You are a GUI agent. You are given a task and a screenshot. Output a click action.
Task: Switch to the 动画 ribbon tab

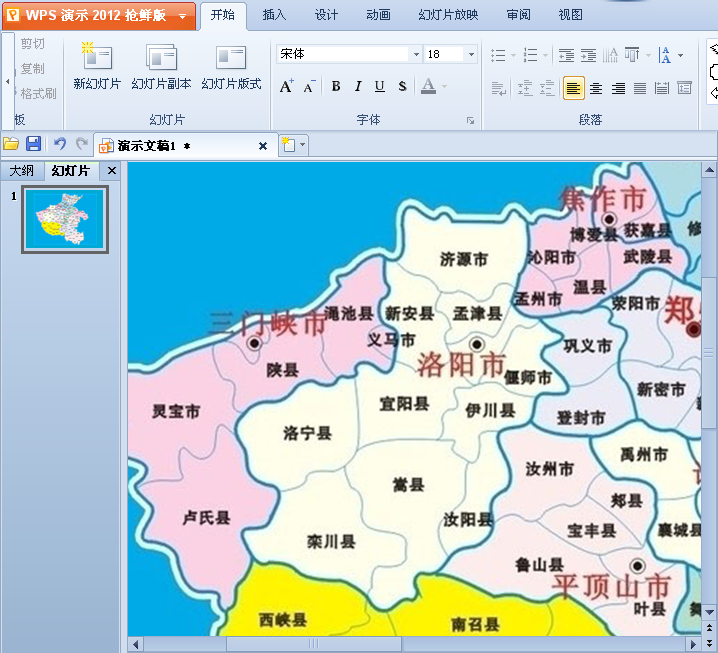point(378,15)
